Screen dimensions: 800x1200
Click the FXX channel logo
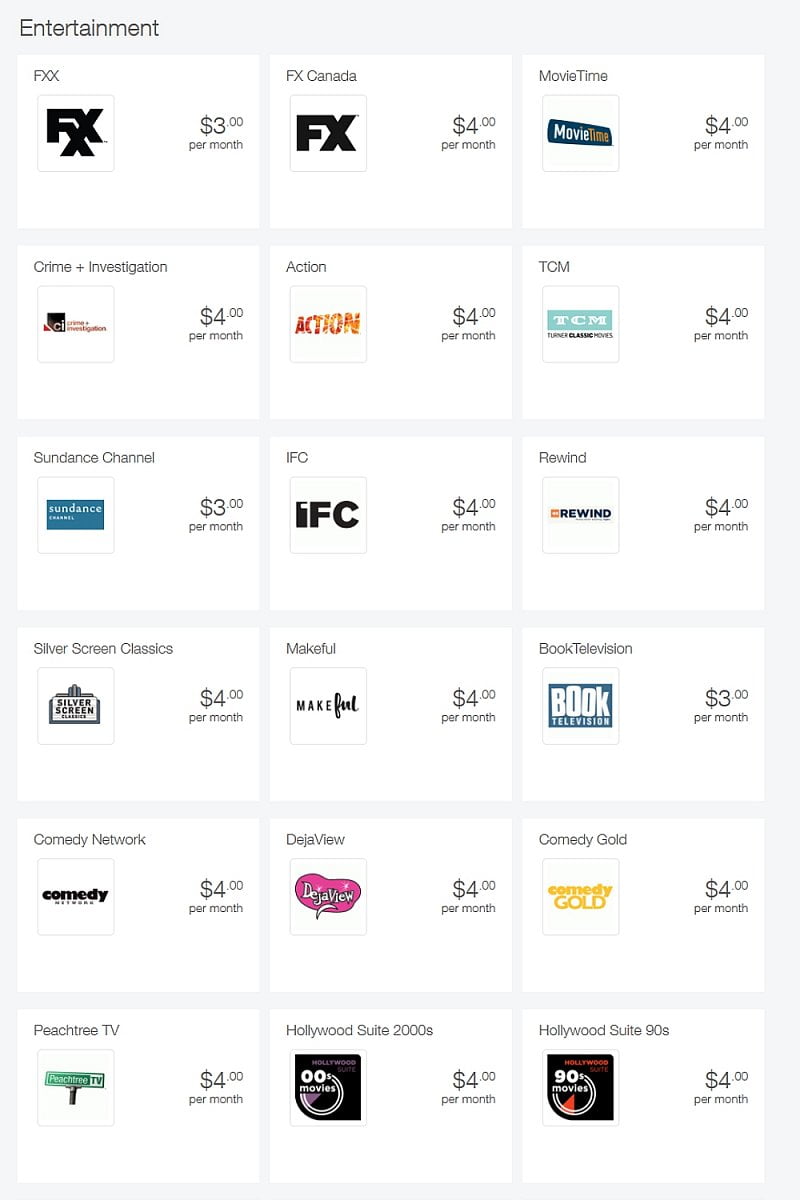coord(76,133)
